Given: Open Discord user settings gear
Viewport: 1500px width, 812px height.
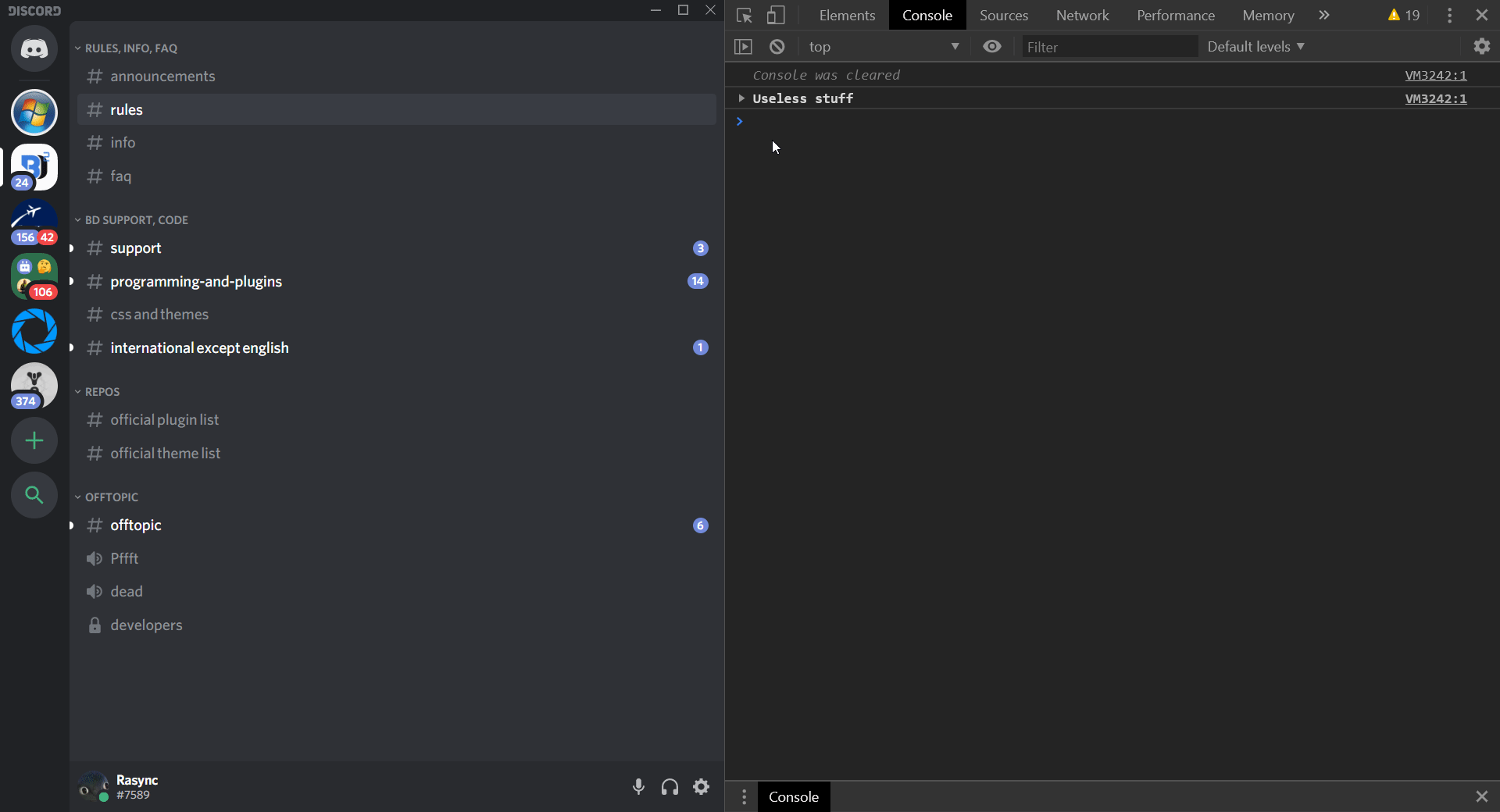Looking at the screenshot, I should pos(702,787).
